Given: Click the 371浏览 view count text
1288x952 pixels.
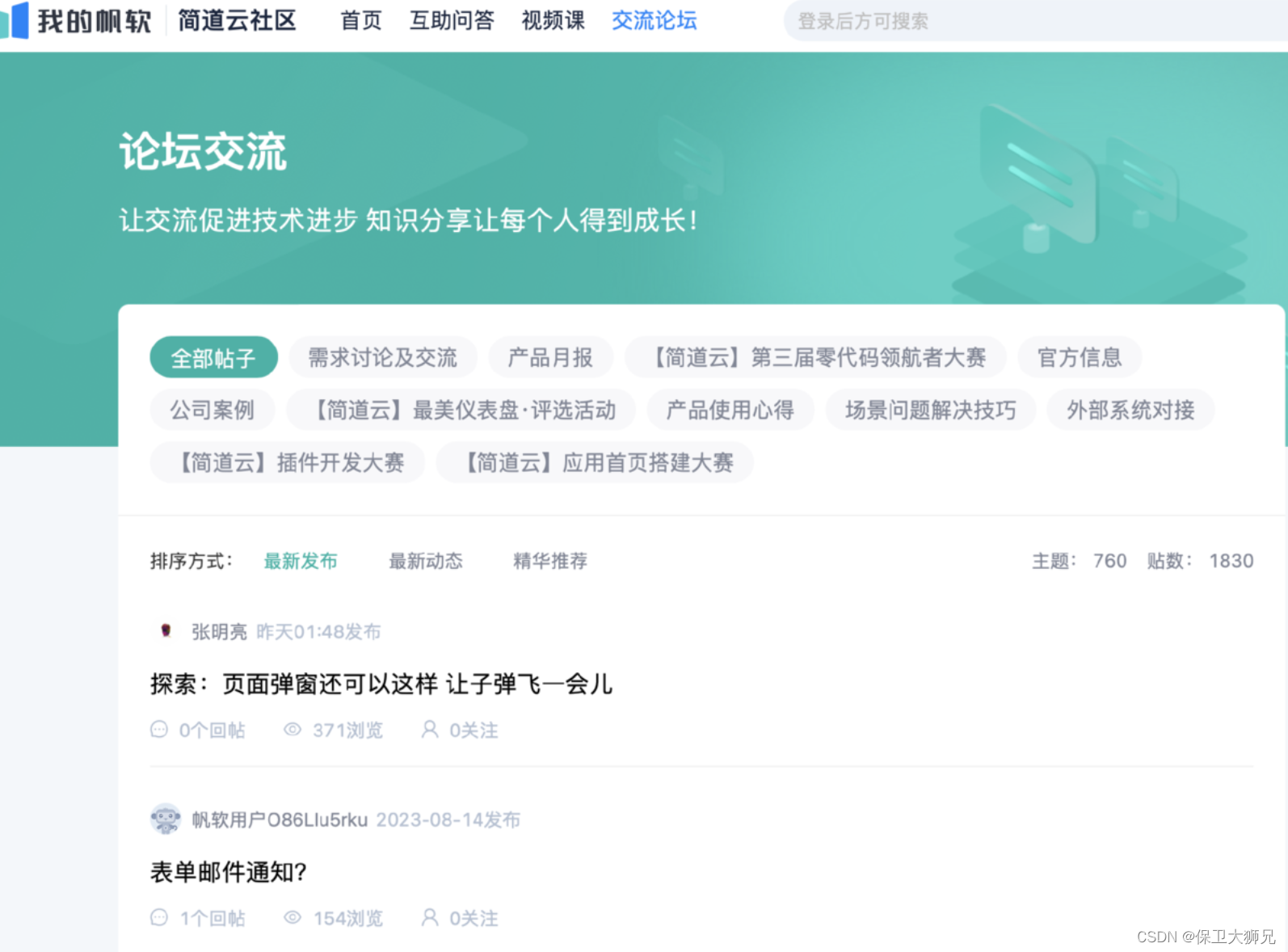Looking at the screenshot, I should pyautogui.click(x=348, y=731).
